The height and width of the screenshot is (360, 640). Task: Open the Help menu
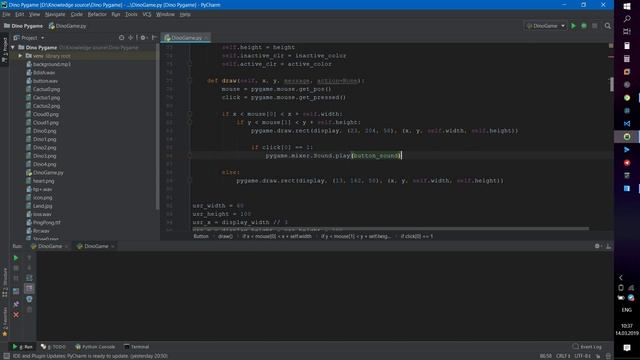[x=185, y=14]
